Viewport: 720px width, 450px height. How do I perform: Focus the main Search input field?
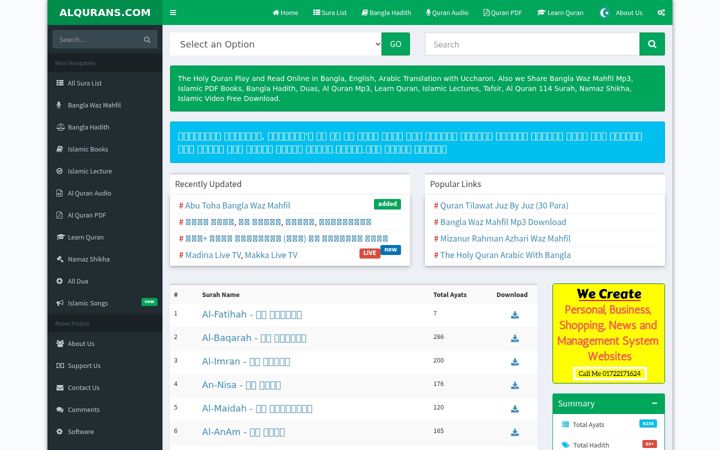point(532,44)
